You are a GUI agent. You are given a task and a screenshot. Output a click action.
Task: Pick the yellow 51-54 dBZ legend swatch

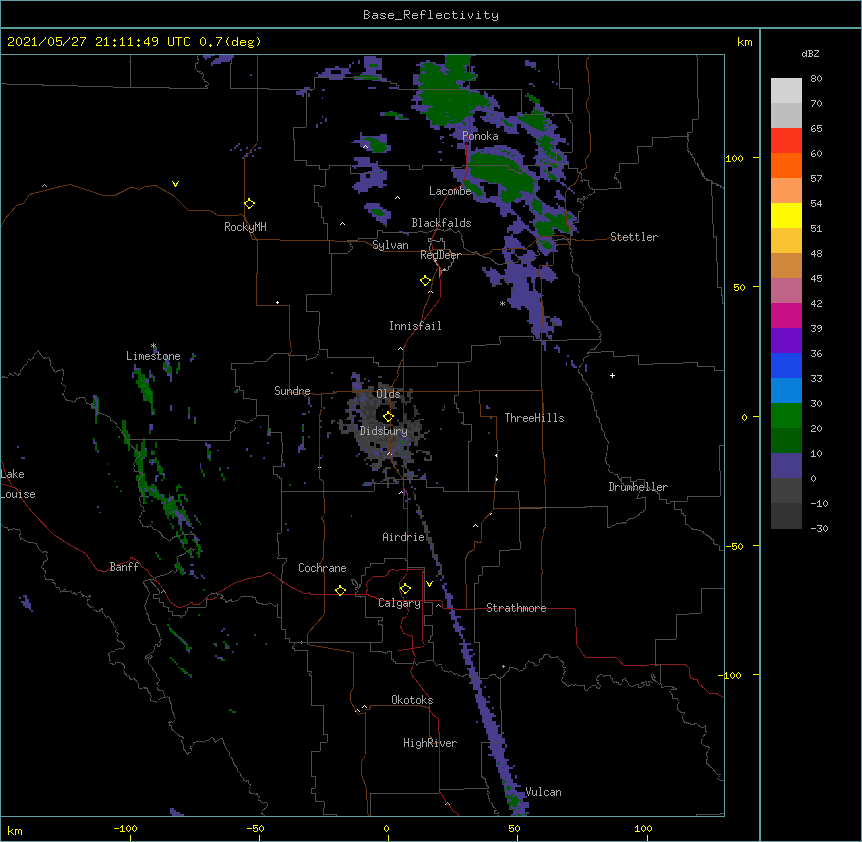pos(786,215)
